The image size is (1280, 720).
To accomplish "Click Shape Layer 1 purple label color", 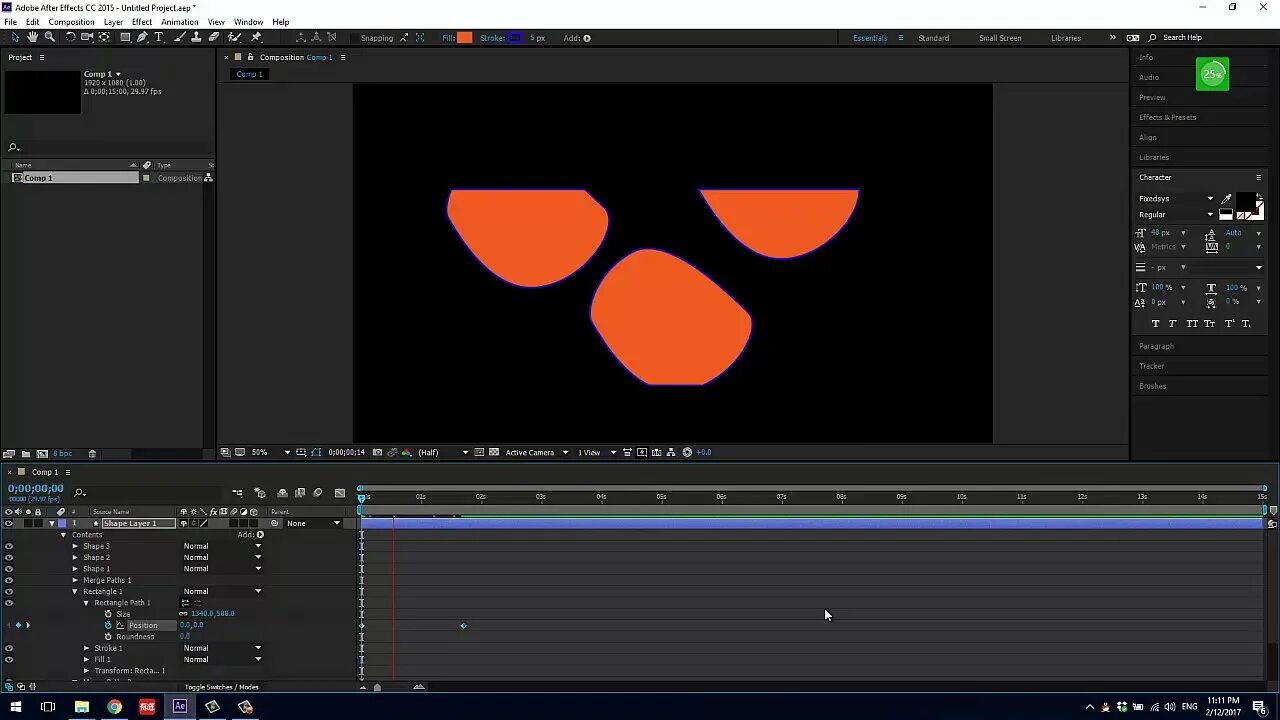I will point(62,523).
